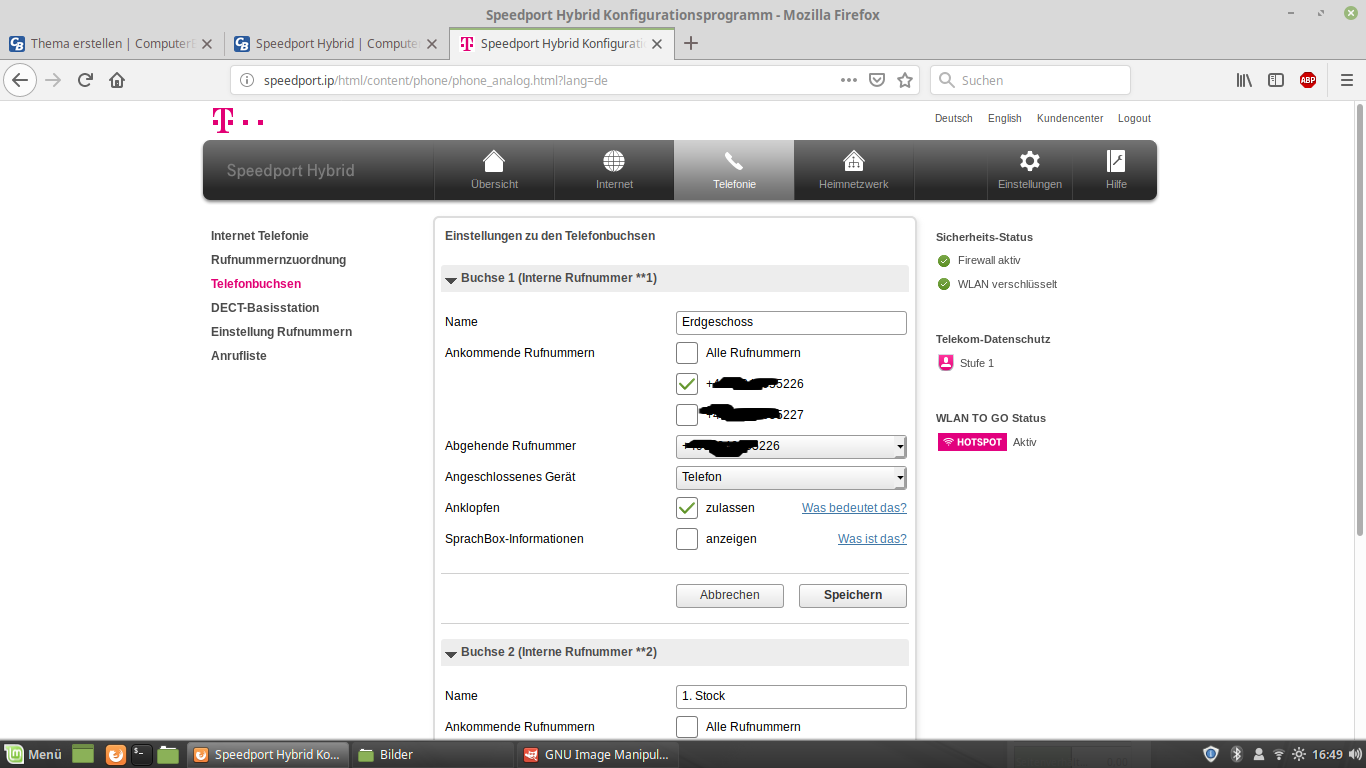This screenshot has width=1366, height=768.
Task: Click the Stufe 1 Datenschutz icon
Action: (946, 363)
